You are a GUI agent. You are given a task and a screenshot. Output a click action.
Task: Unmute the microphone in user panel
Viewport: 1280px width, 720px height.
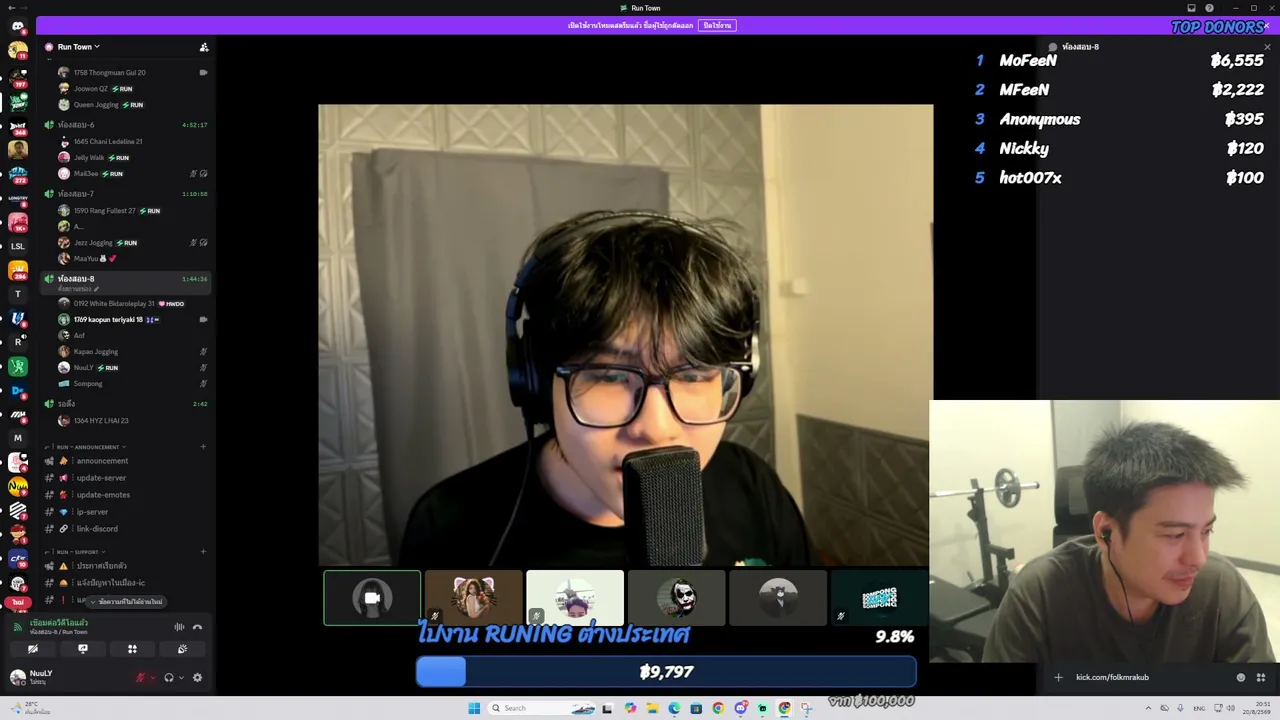click(x=140, y=677)
